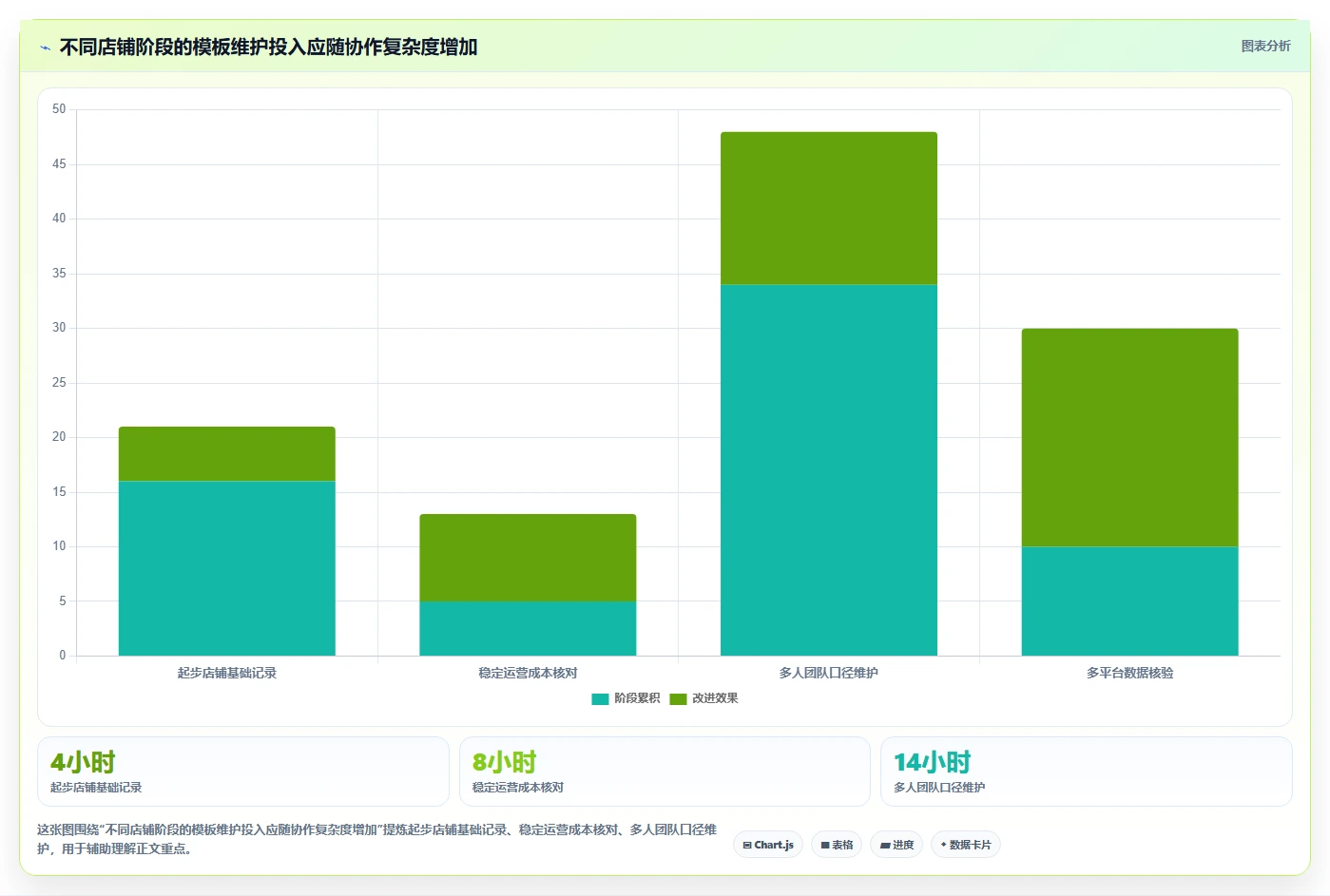Click the chart title 不同店铺阶段的模板维护投入
Screen dimensions: 1330x896
point(269,48)
